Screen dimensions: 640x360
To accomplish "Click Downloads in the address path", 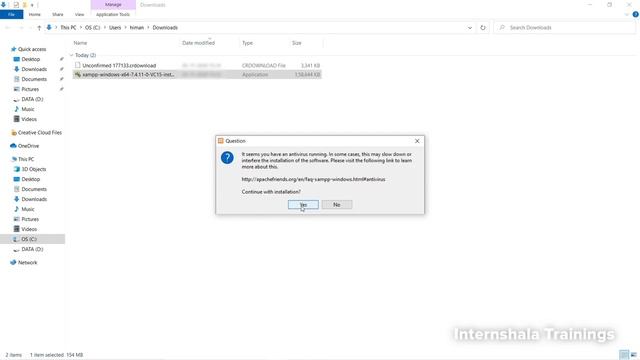I will click(x=165, y=28).
